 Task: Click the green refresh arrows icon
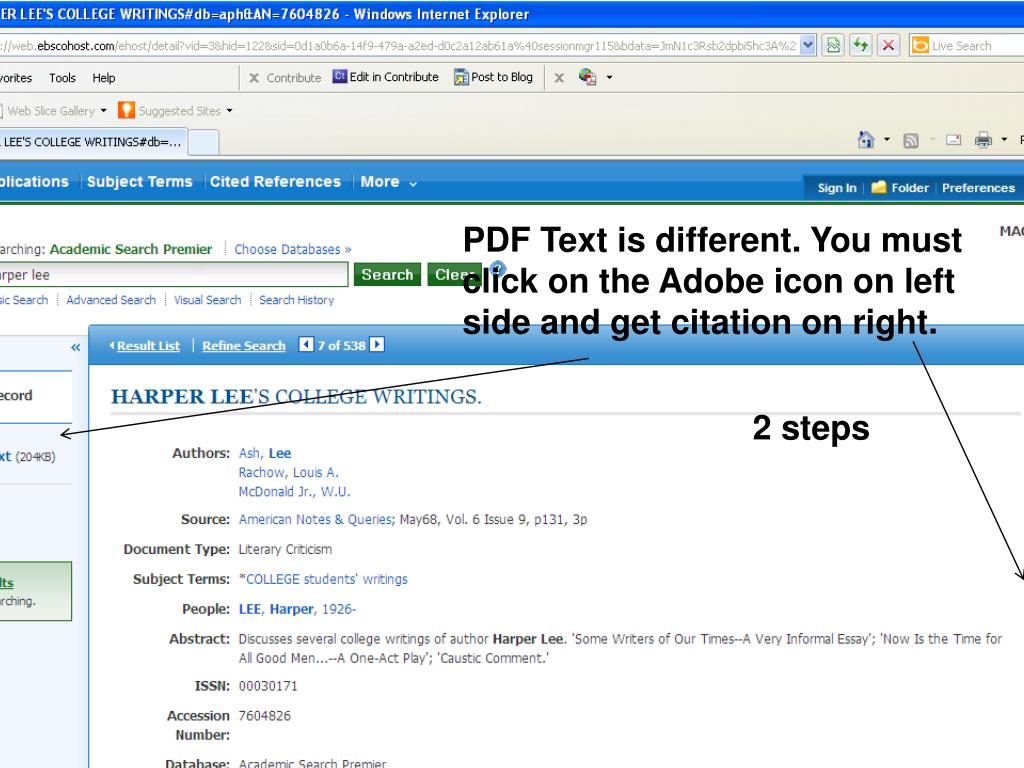pyautogui.click(x=861, y=45)
